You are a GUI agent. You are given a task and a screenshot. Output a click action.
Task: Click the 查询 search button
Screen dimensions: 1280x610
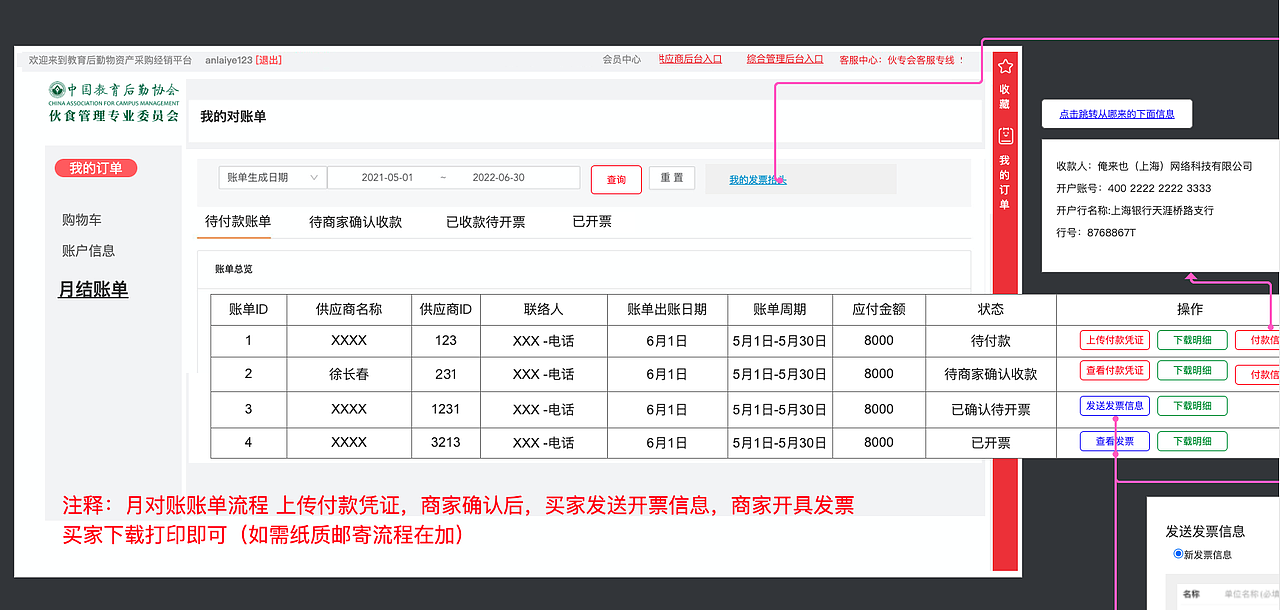tap(616, 179)
